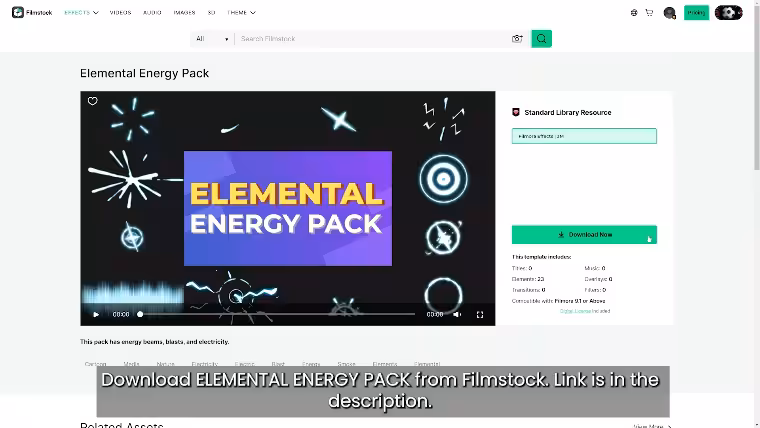760x428 pixels.
Task: Click the Nature tag
Action: click(165, 364)
